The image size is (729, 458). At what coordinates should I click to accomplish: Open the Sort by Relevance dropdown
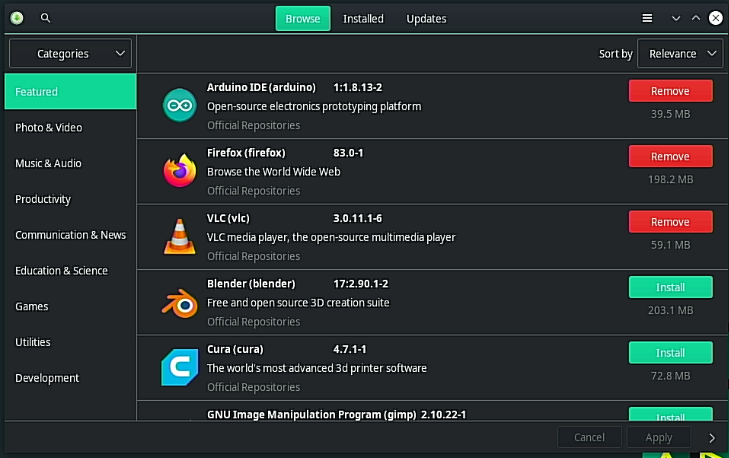[x=680, y=53]
